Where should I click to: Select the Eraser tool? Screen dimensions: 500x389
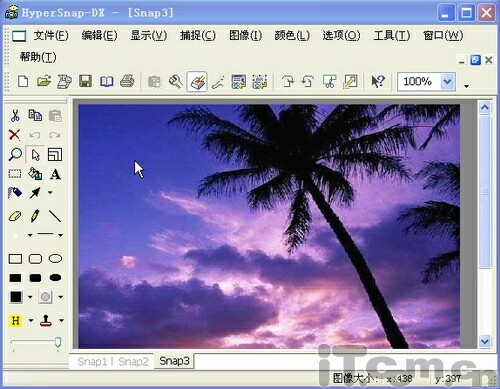point(15,216)
